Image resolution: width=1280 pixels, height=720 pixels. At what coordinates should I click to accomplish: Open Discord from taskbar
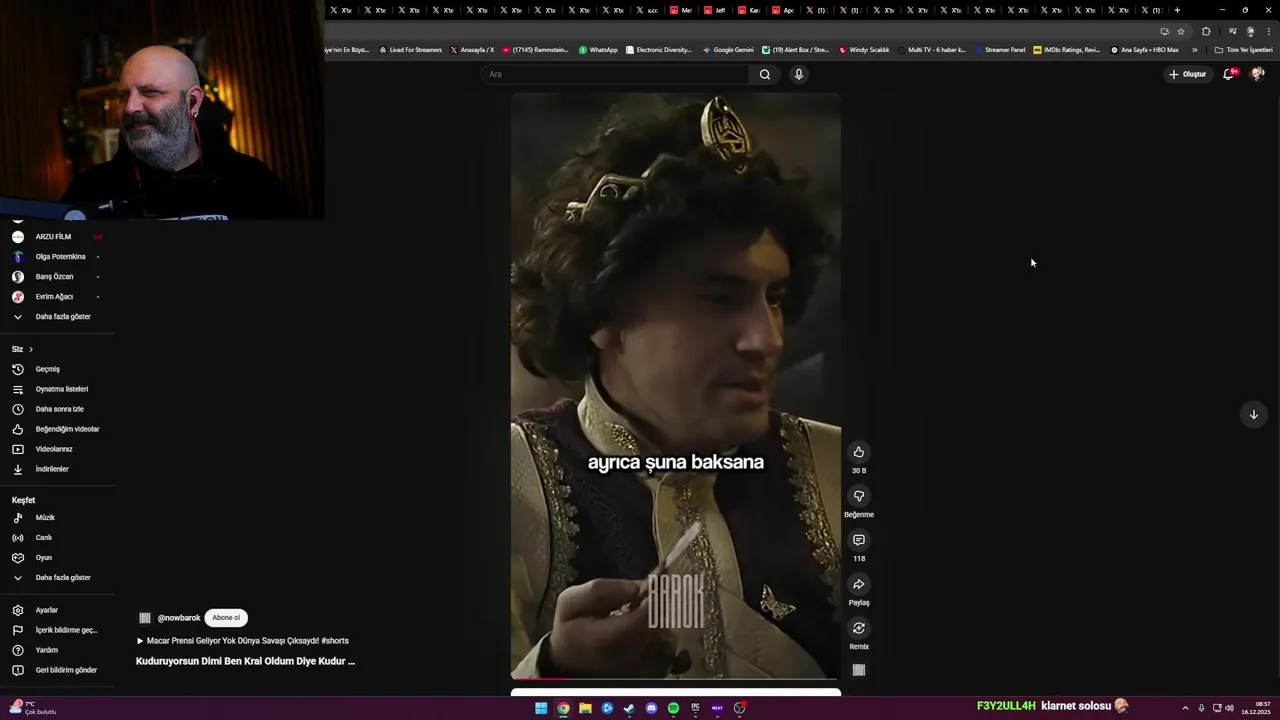click(651, 708)
